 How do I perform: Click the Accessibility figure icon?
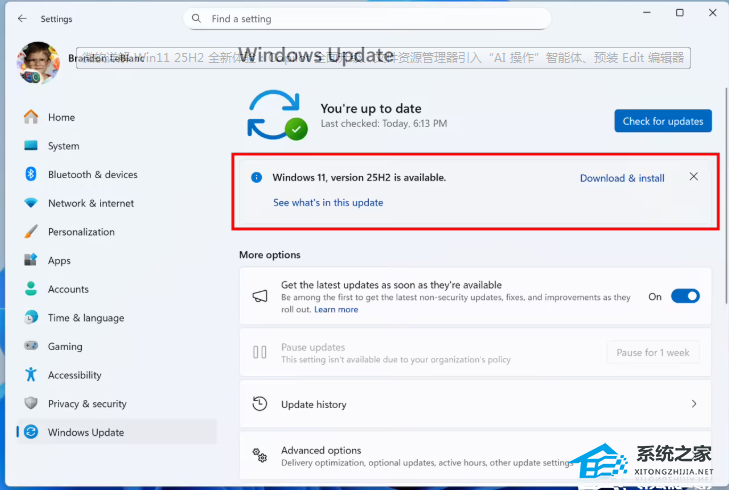[31, 374]
